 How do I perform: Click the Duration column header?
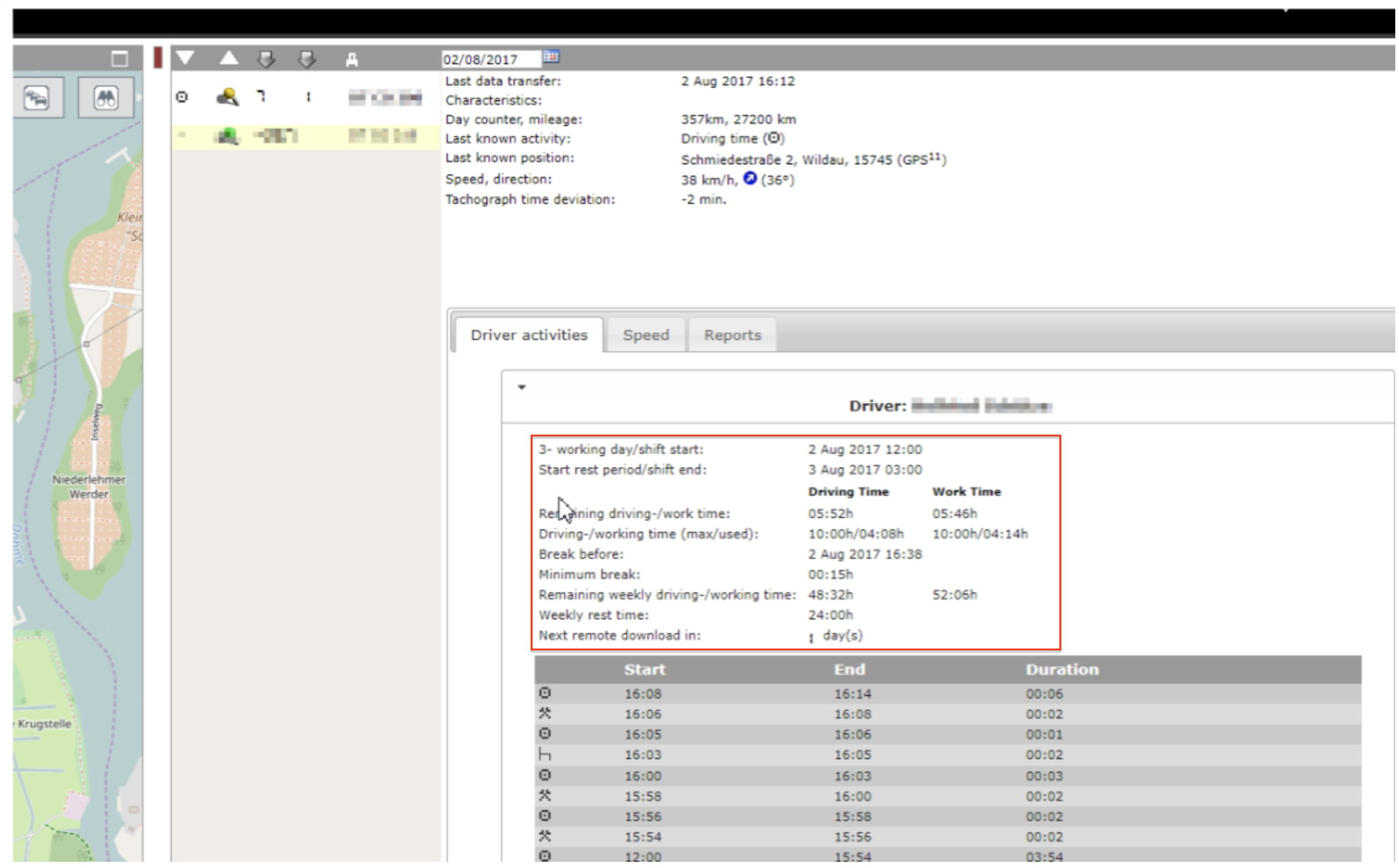point(1062,670)
